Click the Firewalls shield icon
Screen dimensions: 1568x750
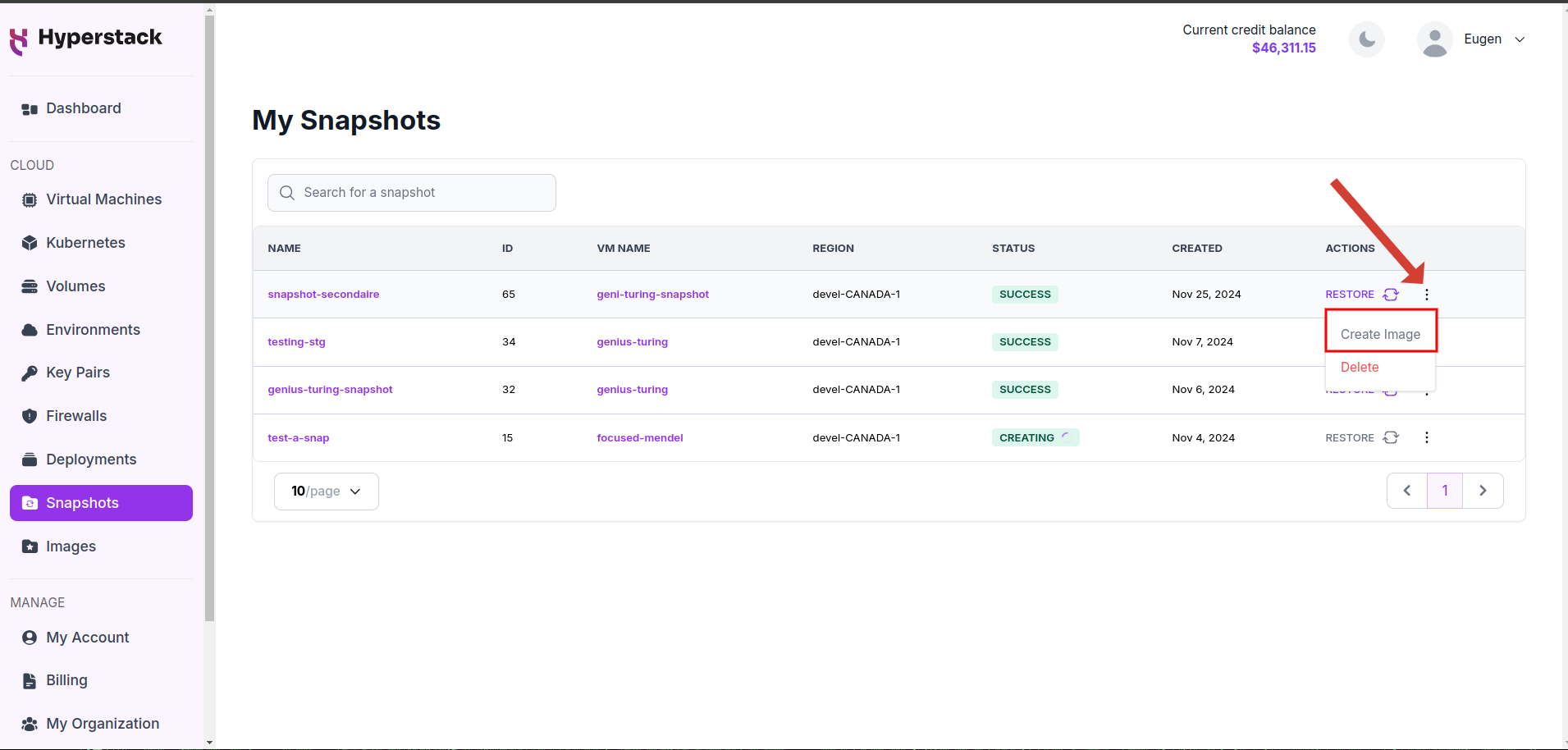(x=30, y=415)
